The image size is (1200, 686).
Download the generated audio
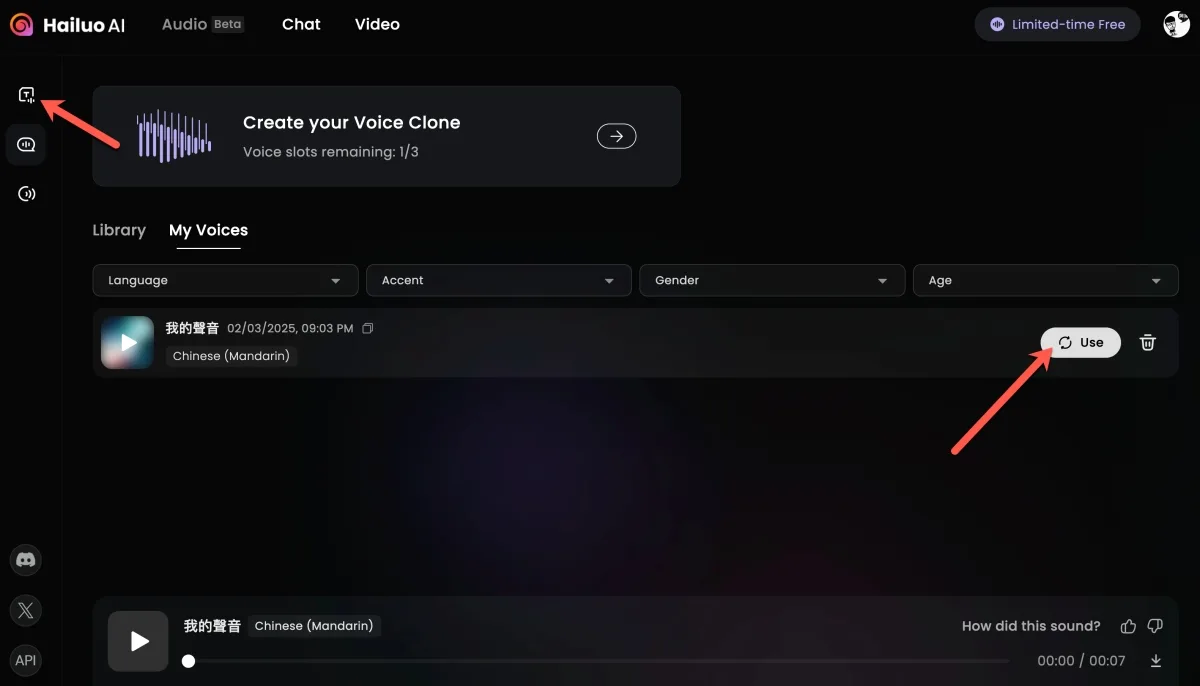[x=1156, y=661]
